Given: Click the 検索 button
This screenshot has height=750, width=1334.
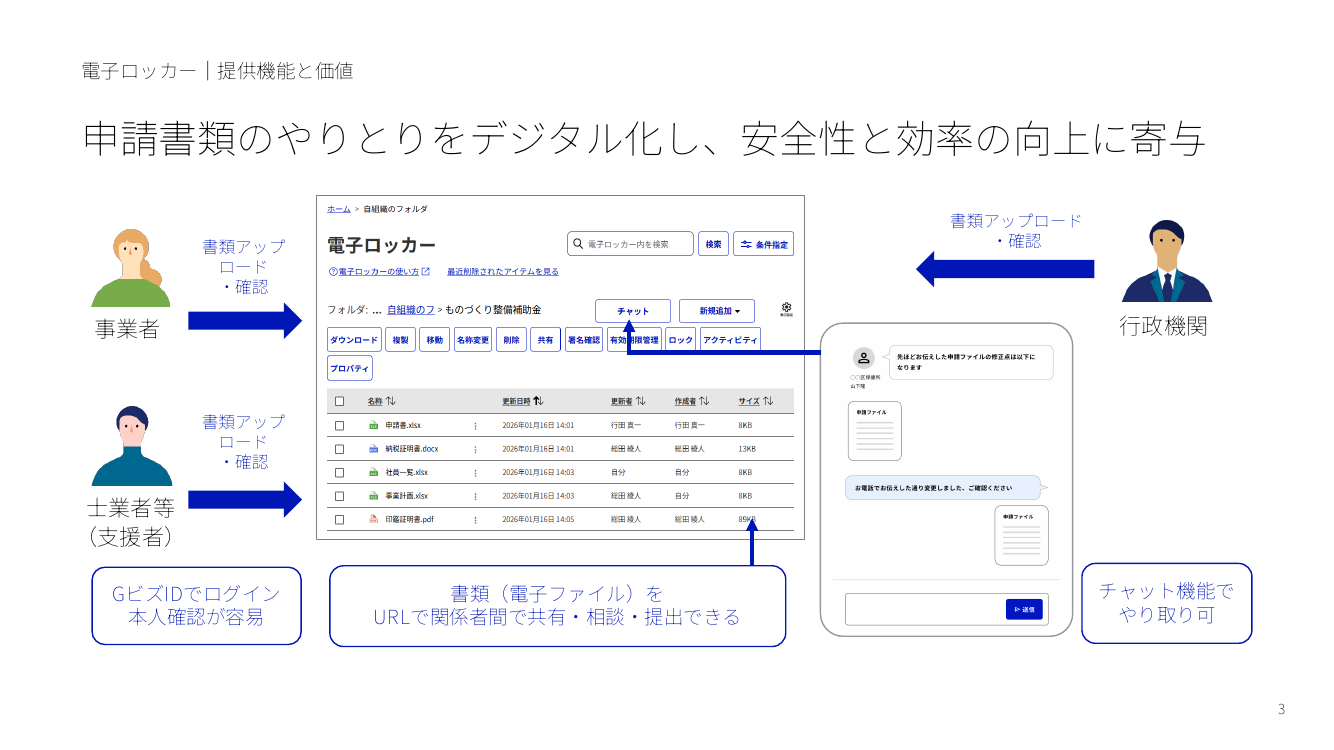Looking at the screenshot, I should (713, 244).
